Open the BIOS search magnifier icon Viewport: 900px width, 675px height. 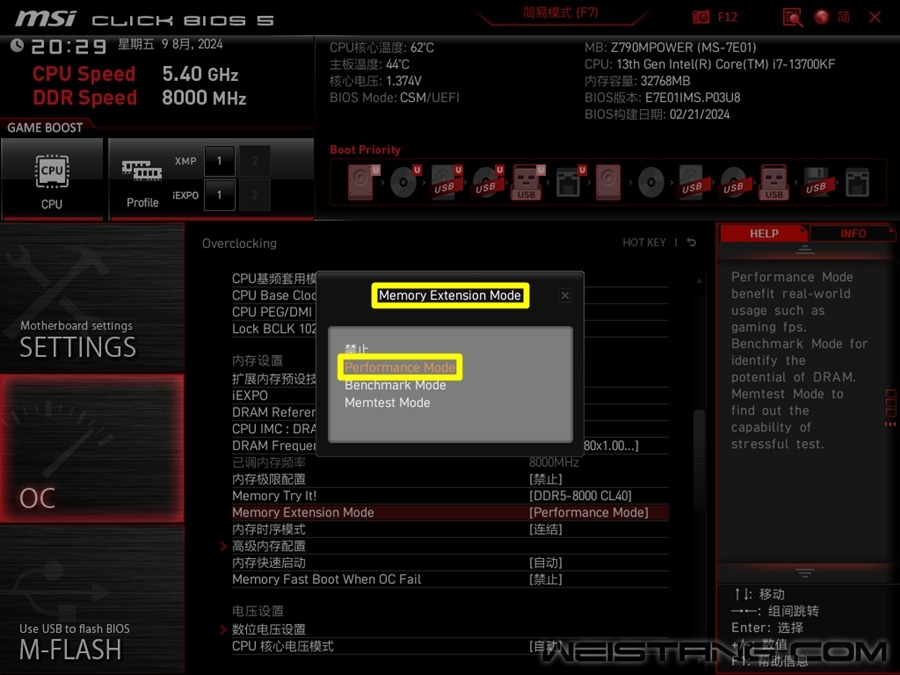[792, 17]
